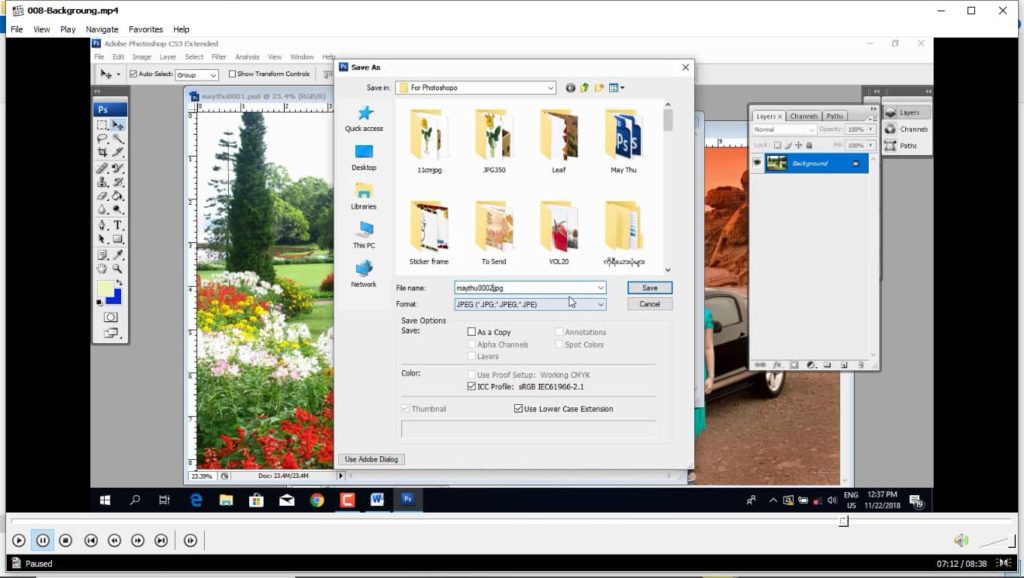Select the Zoom tool in Photoshop's toolbox
This screenshot has height=578, width=1024.
pyautogui.click(x=118, y=268)
